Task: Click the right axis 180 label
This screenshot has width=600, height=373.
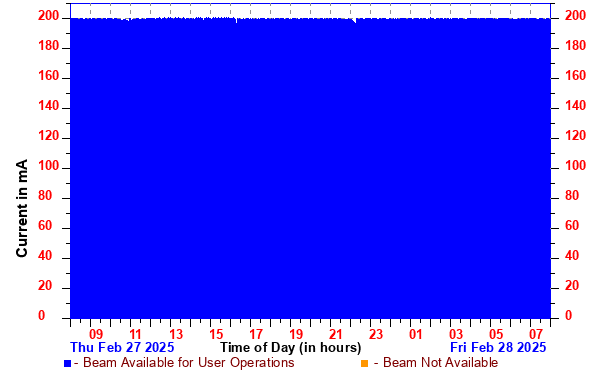Action: 576,46
